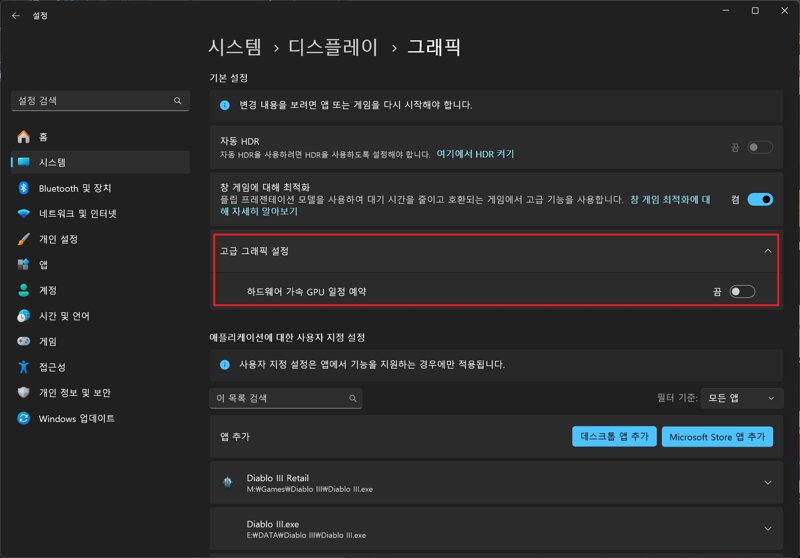Viewport: 800px width, 558px height.
Task: Click the 접근성 figure icon
Action: [23, 367]
